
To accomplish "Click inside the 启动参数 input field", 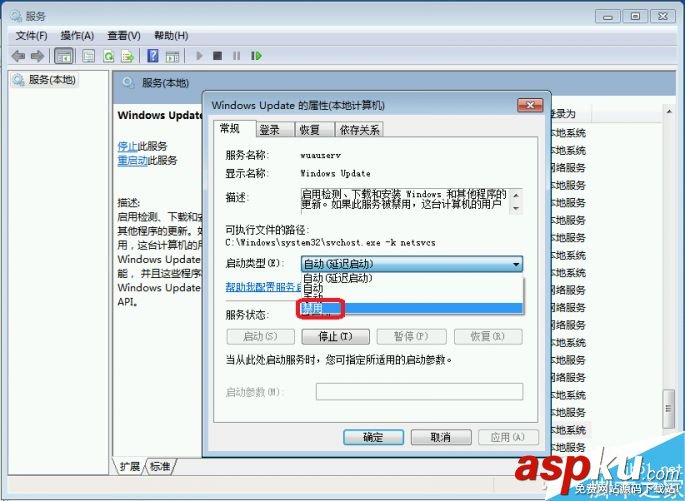I will 419,392.
